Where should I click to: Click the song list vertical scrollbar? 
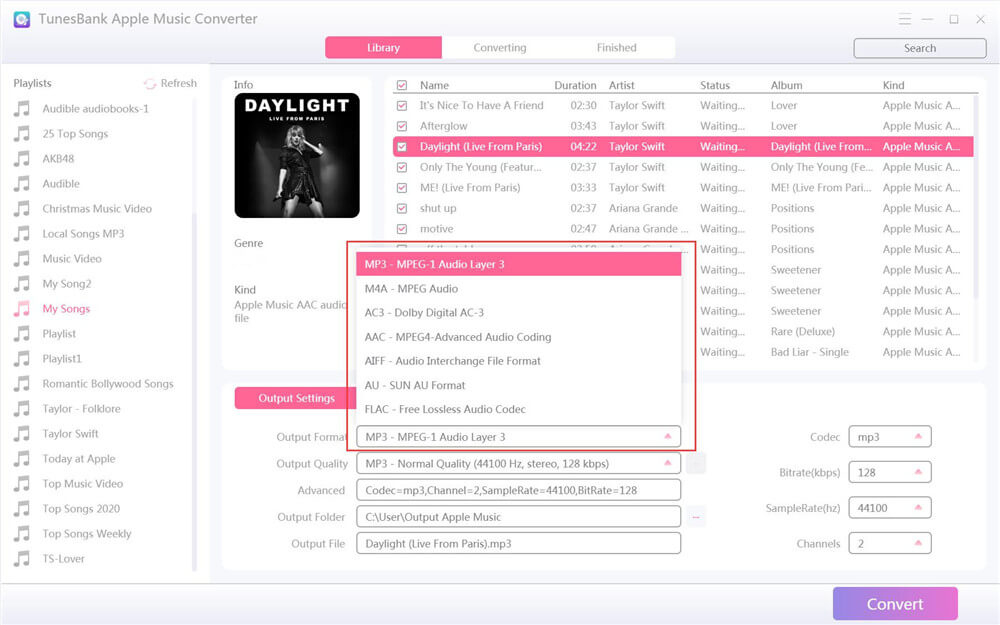tap(976, 198)
